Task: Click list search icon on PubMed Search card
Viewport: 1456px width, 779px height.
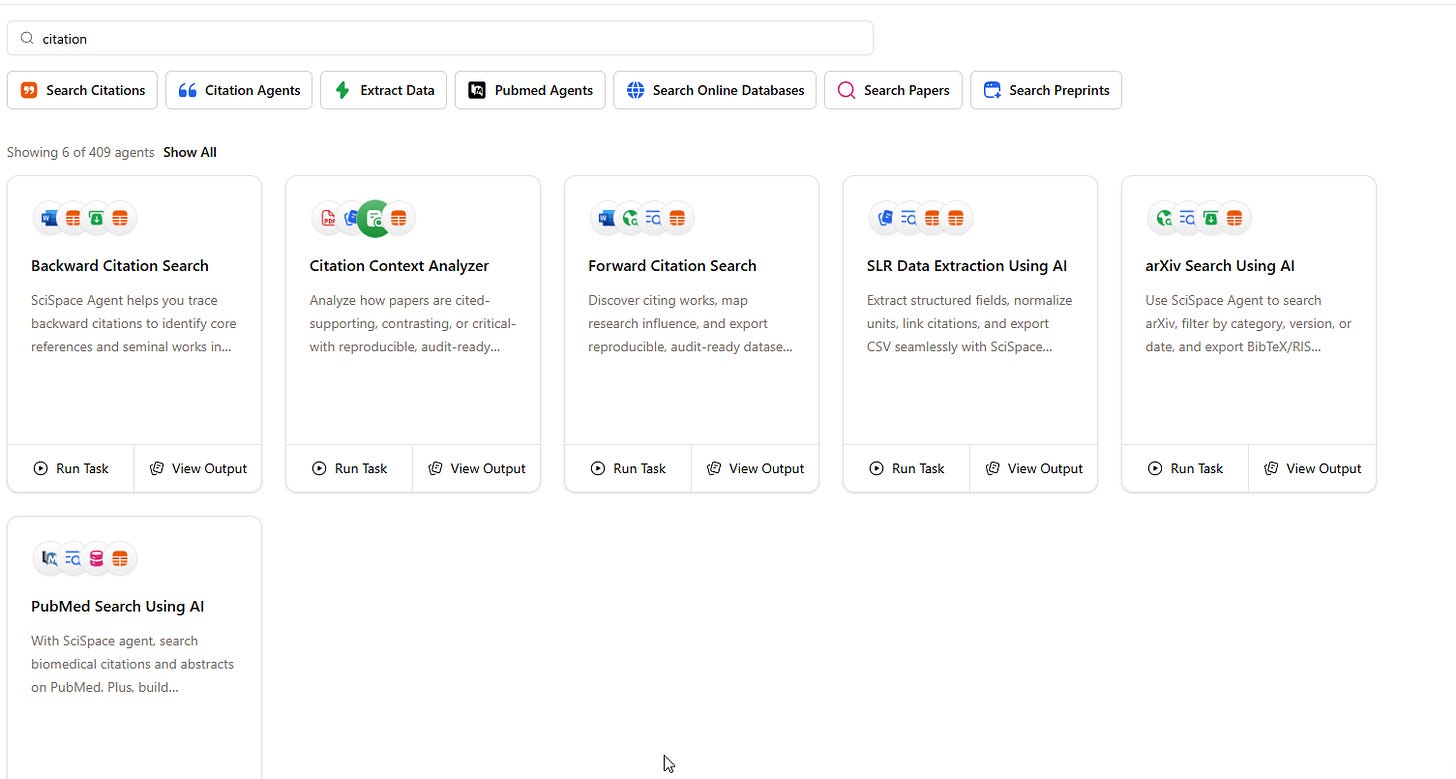Action: click(x=73, y=559)
